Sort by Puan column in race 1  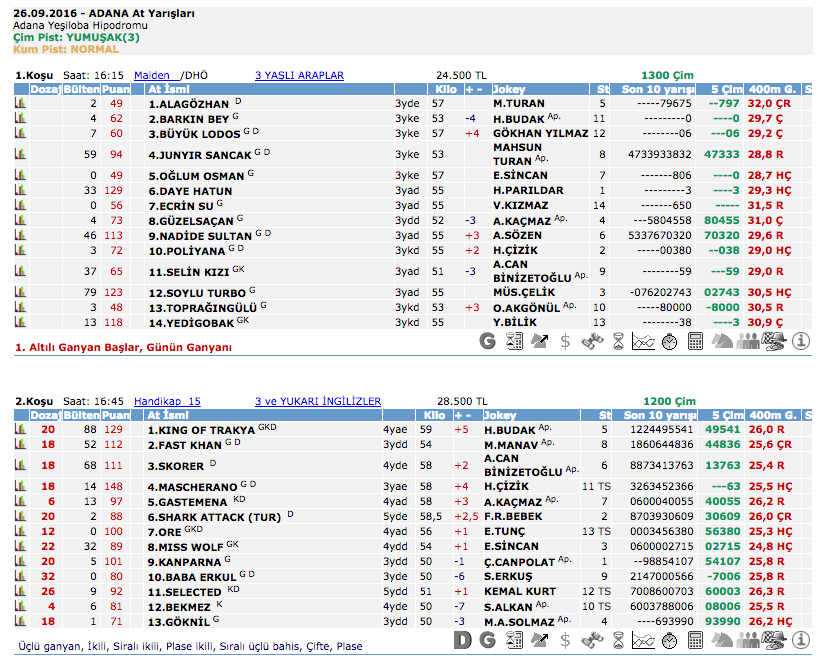pos(116,89)
